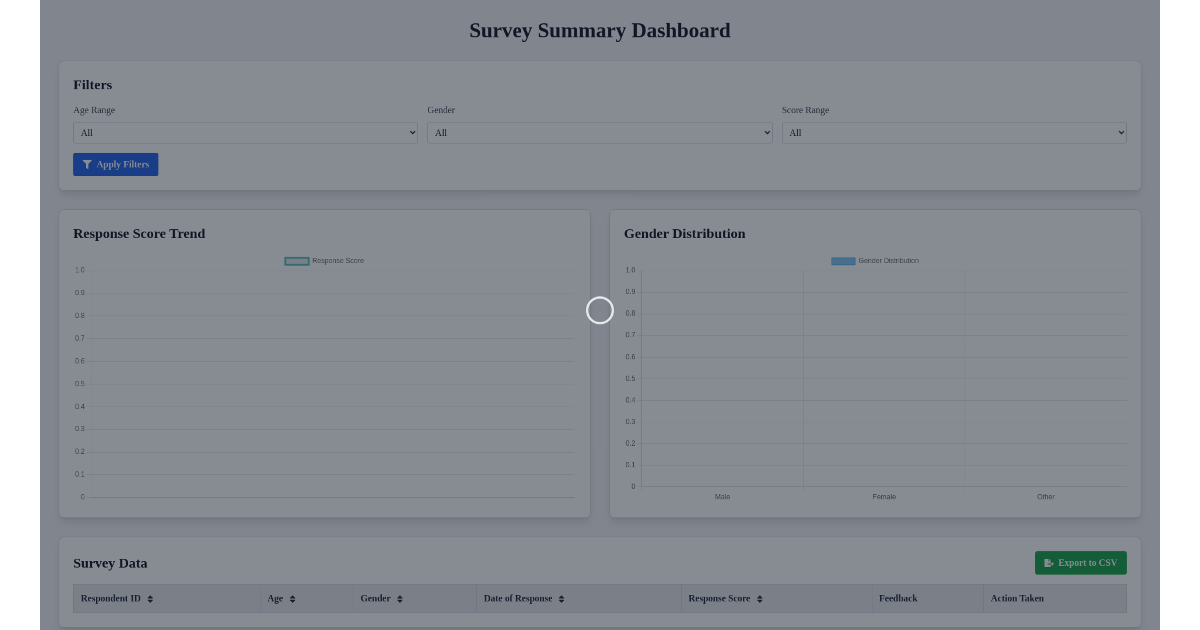
Task: Click the Action Taken column header
Action: coord(1017,598)
